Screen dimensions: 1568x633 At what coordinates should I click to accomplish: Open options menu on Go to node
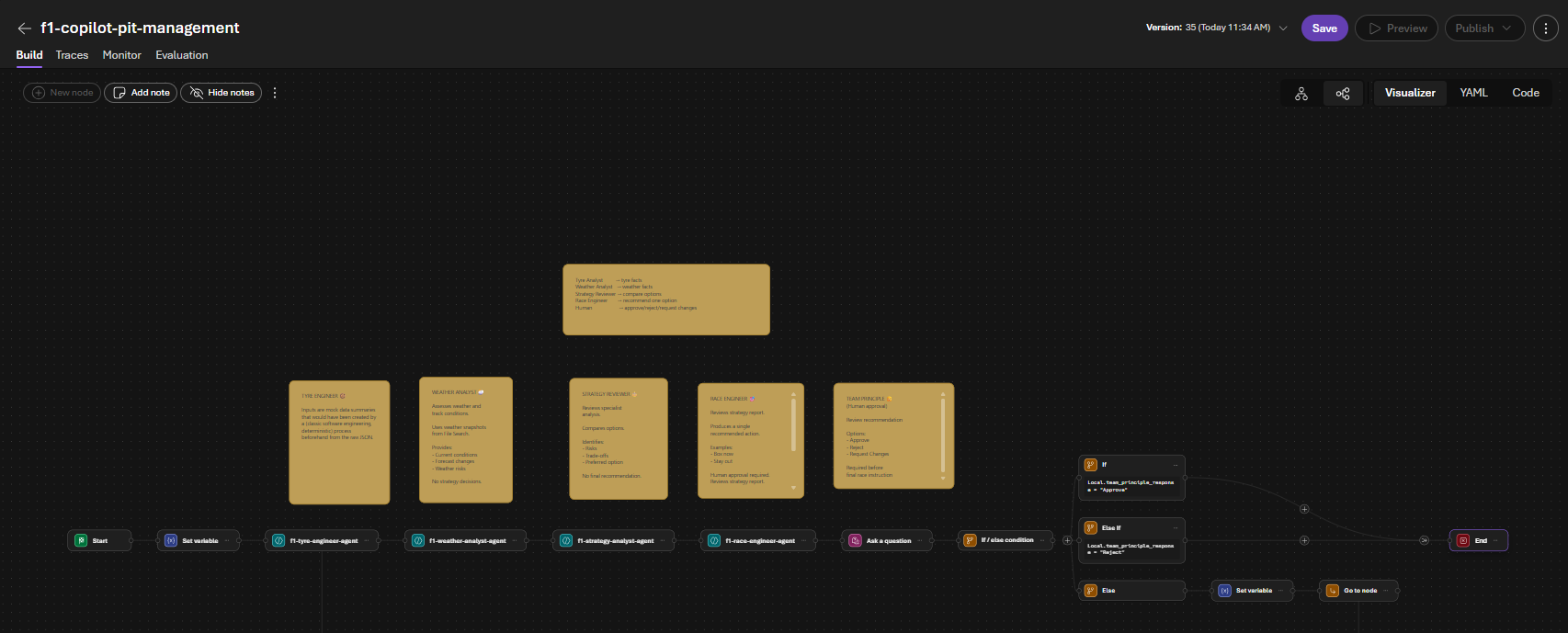click(x=1386, y=591)
